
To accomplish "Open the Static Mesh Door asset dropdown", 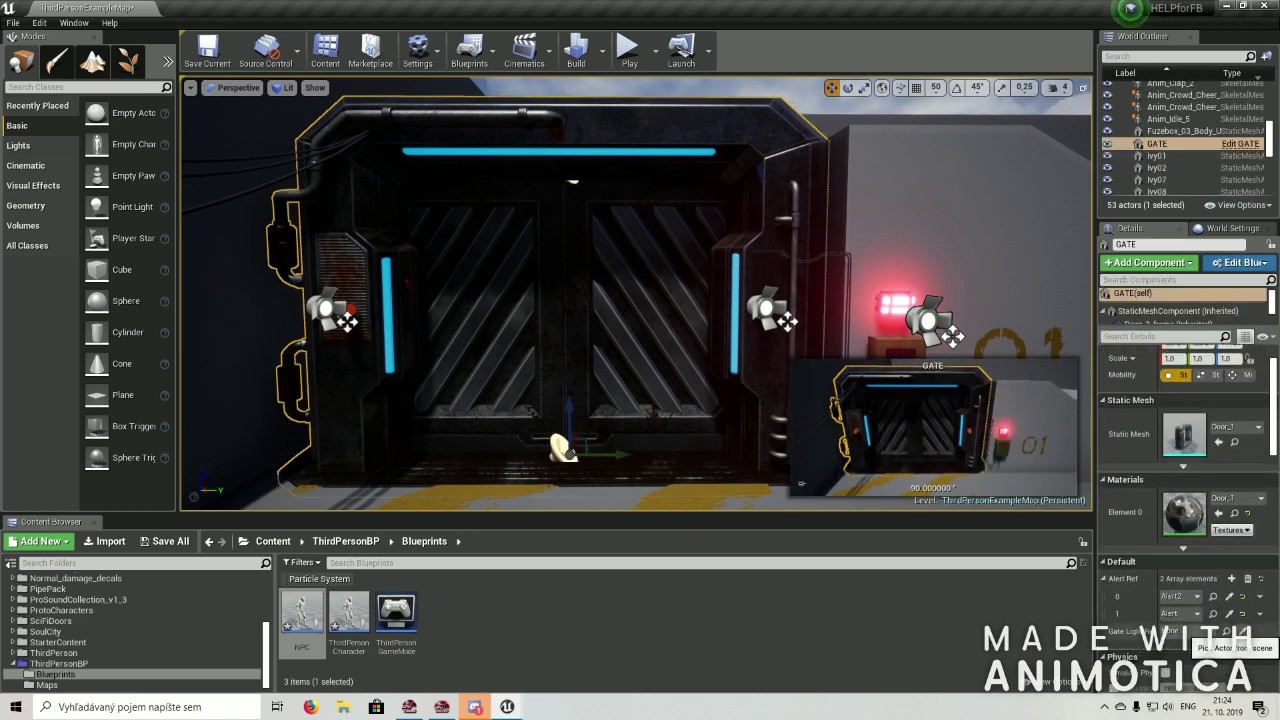I will 1237,427.
